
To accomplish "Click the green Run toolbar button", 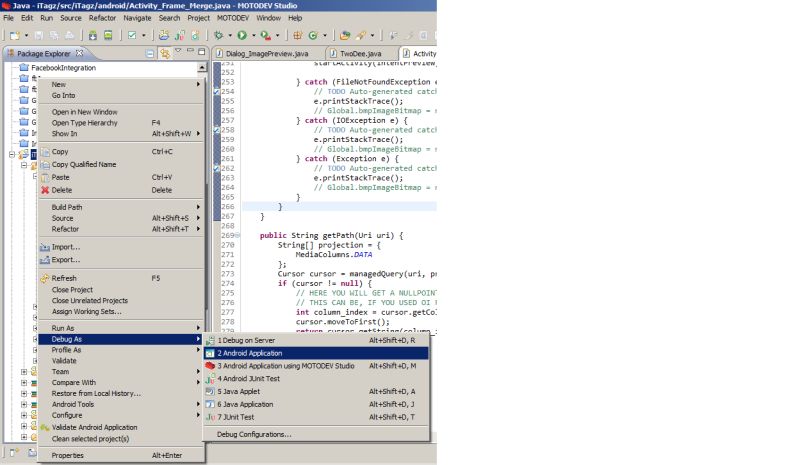I will click(242, 36).
